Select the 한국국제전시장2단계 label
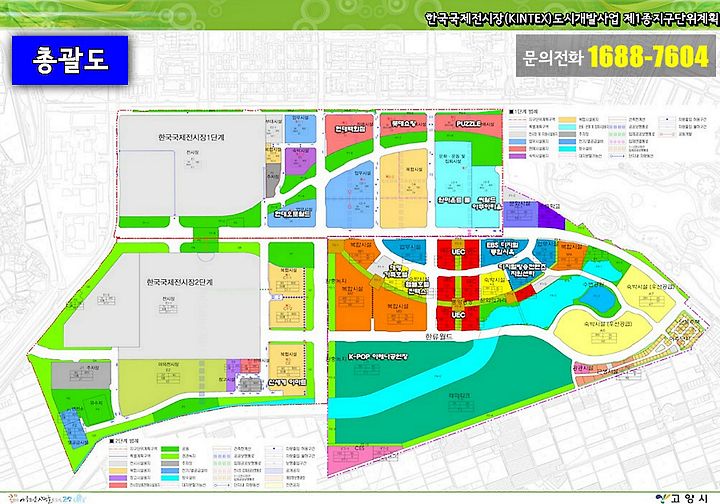This screenshot has width=720, height=504. [180, 282]
